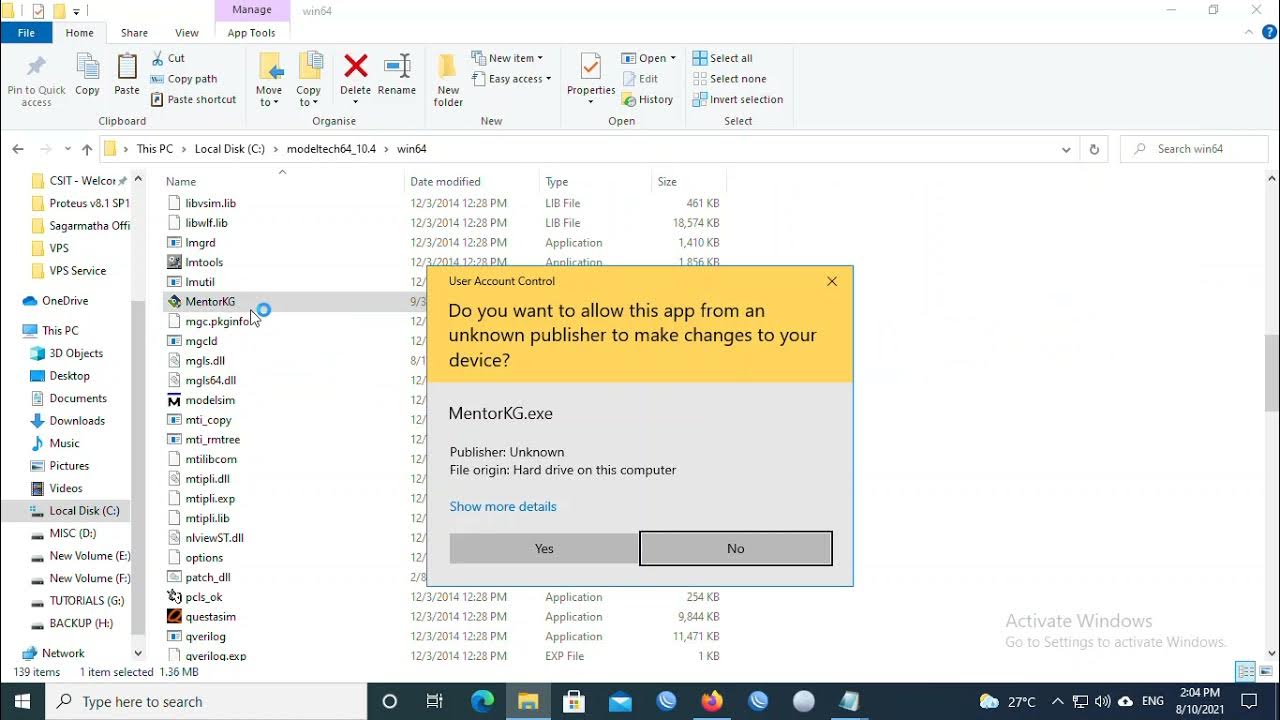Go back with the Back arrow
Viewport: 1280px width, 720px height.
click(x=18, y=149)
